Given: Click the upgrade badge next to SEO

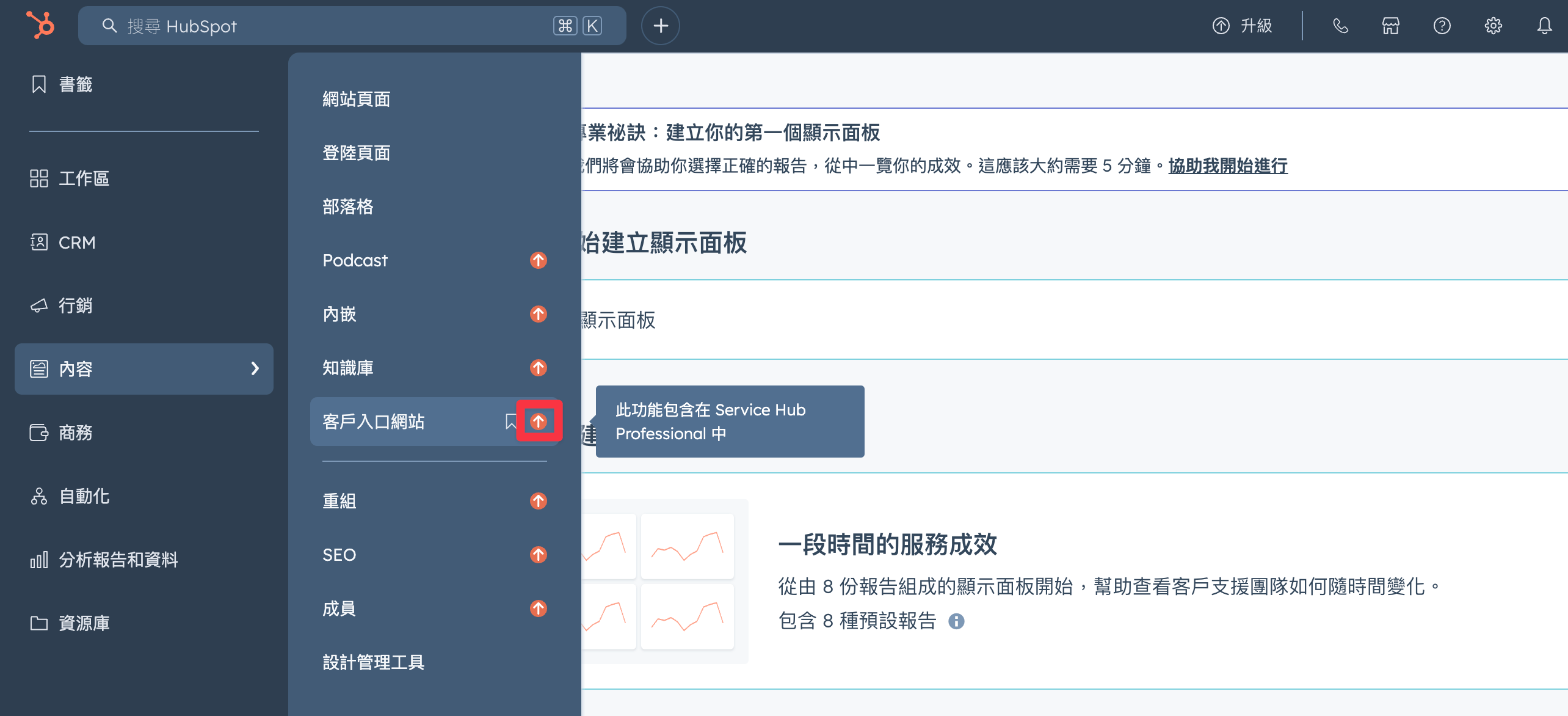Looking at the screenshot, I should click(539, 555).
